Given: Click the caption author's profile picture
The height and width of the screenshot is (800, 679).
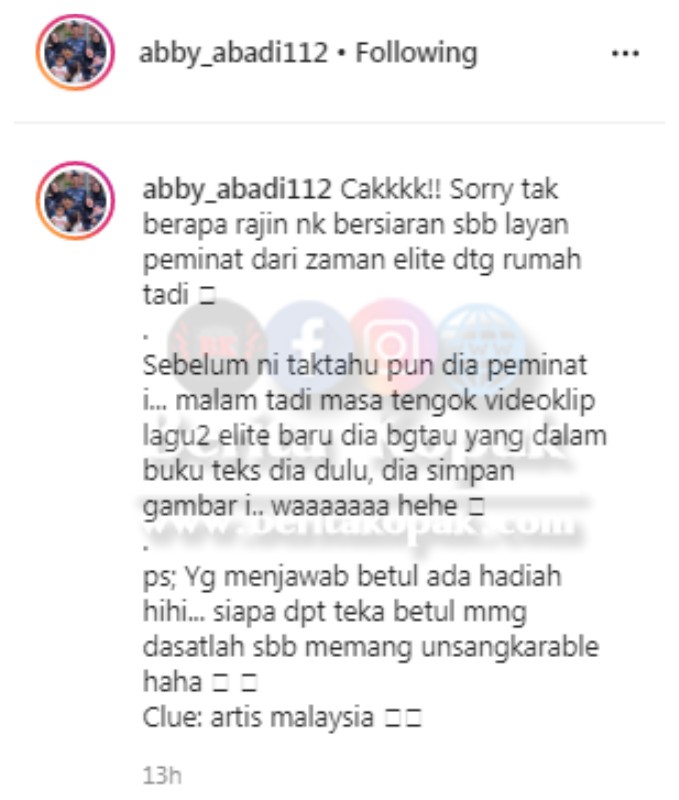Looking at the screenshot, I should point(76,201).
